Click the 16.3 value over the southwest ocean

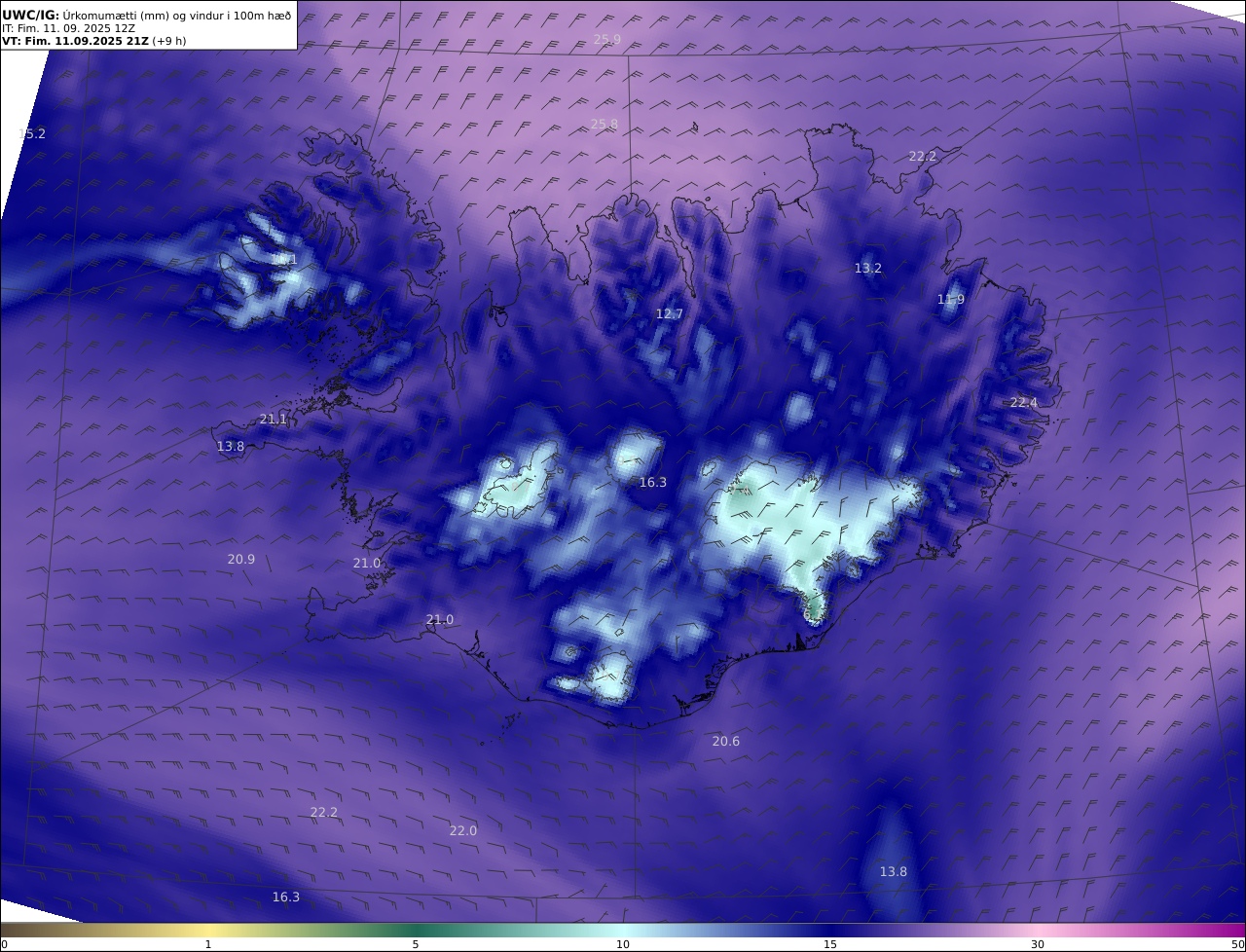coord(286,897)
